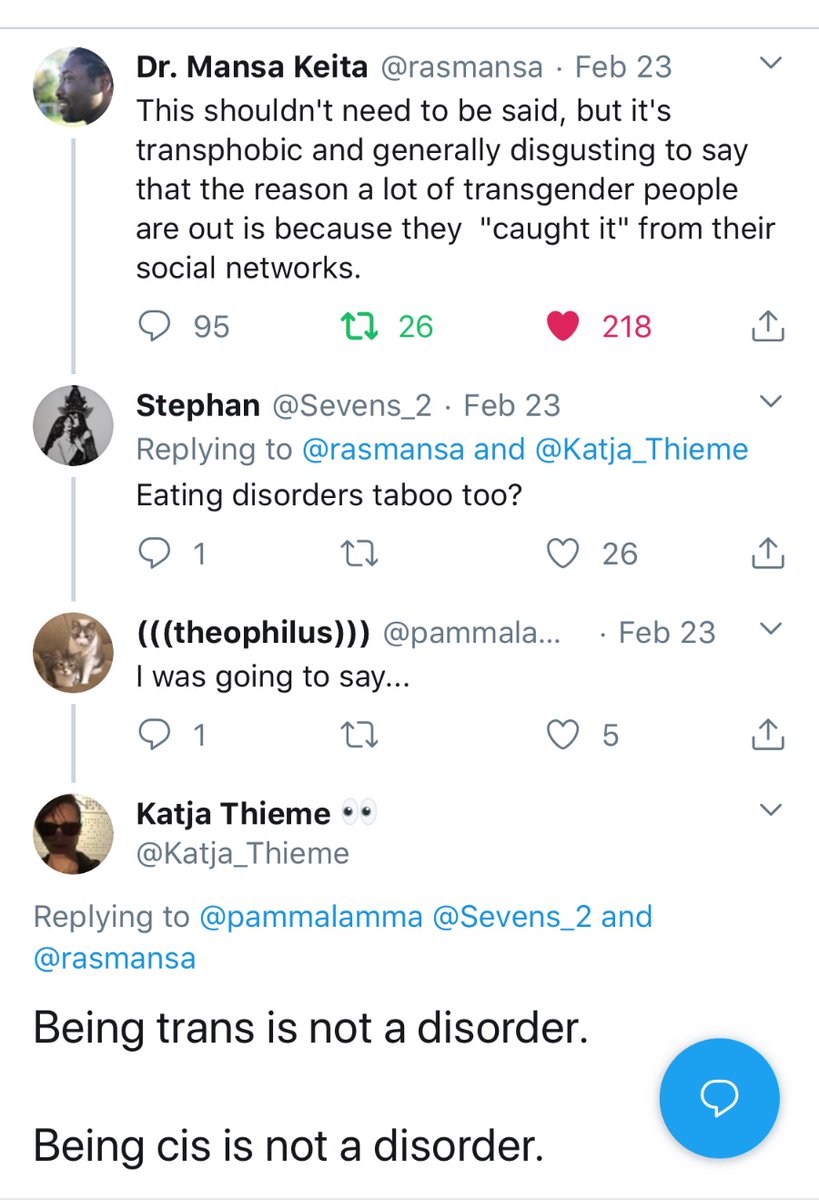Unlike Dr. Mansa Keita's tweet with 218 likes

pyautogui.click(x=564, y=326)
